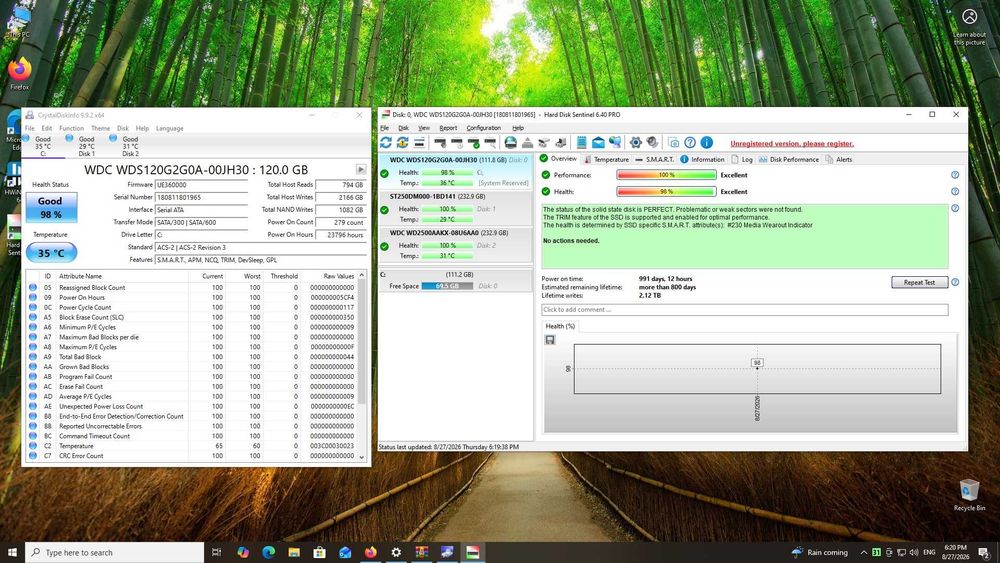Open the Recycle Bin desktop icon
The height and width of the screenshot is (563, 1000).
969,495
